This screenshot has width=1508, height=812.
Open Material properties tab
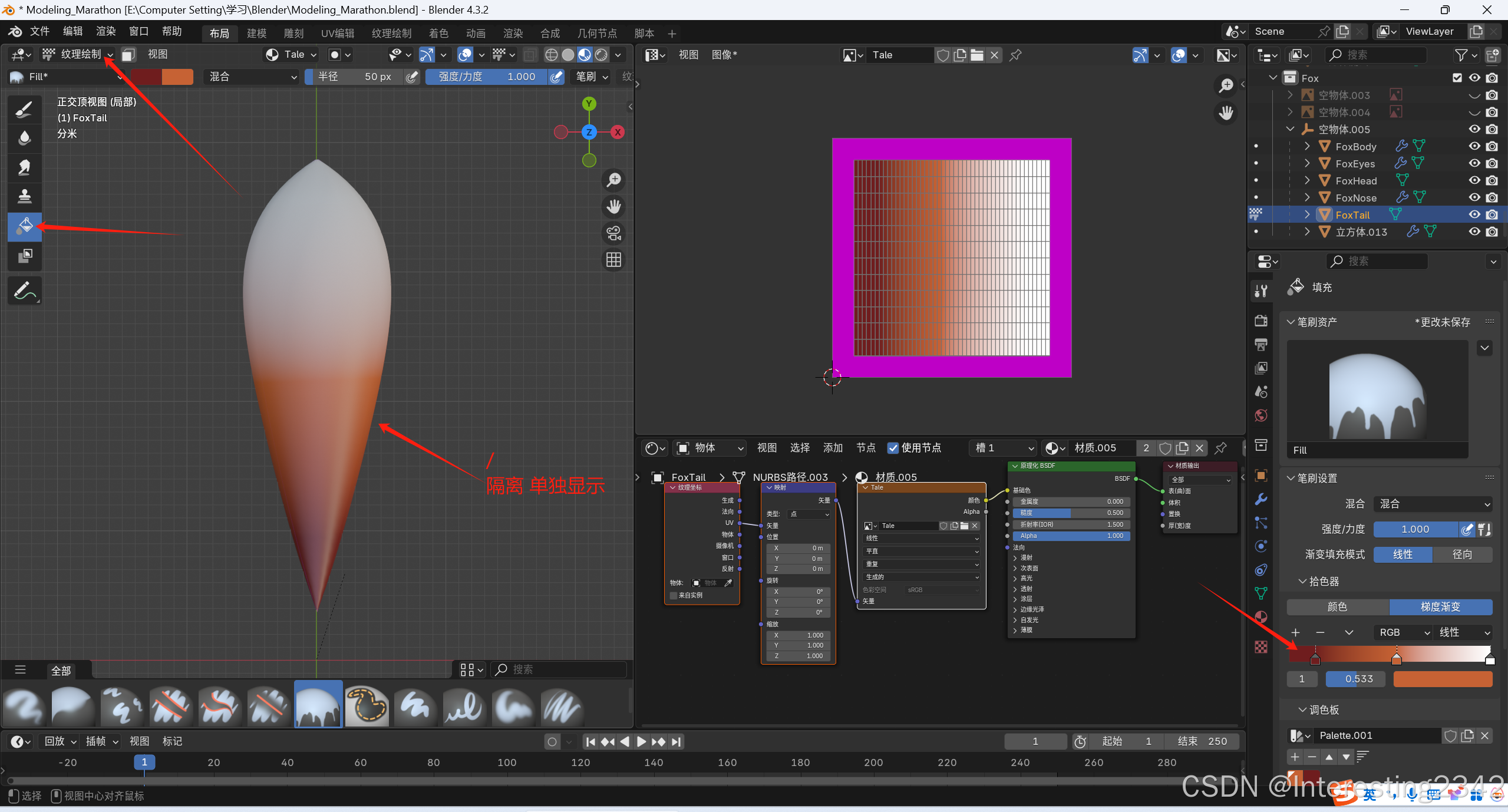[1261, 617]
